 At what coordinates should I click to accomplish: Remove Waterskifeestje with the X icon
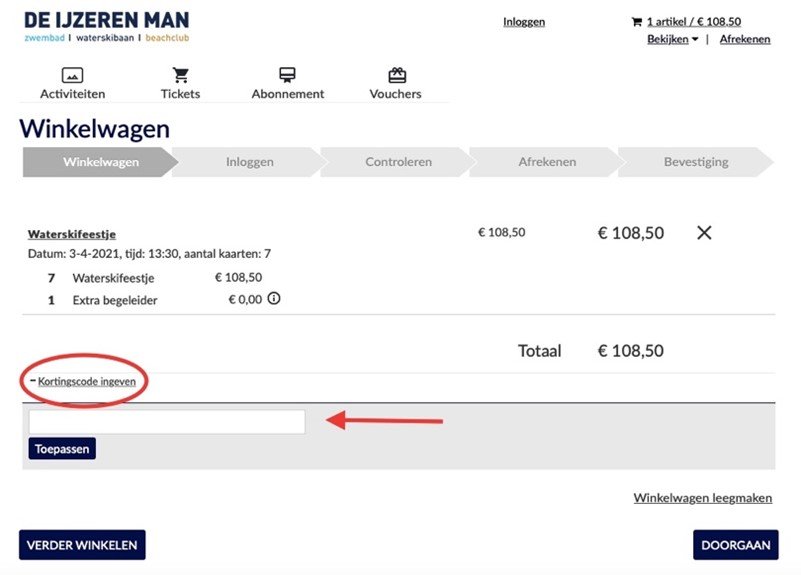tap(704, 233)
